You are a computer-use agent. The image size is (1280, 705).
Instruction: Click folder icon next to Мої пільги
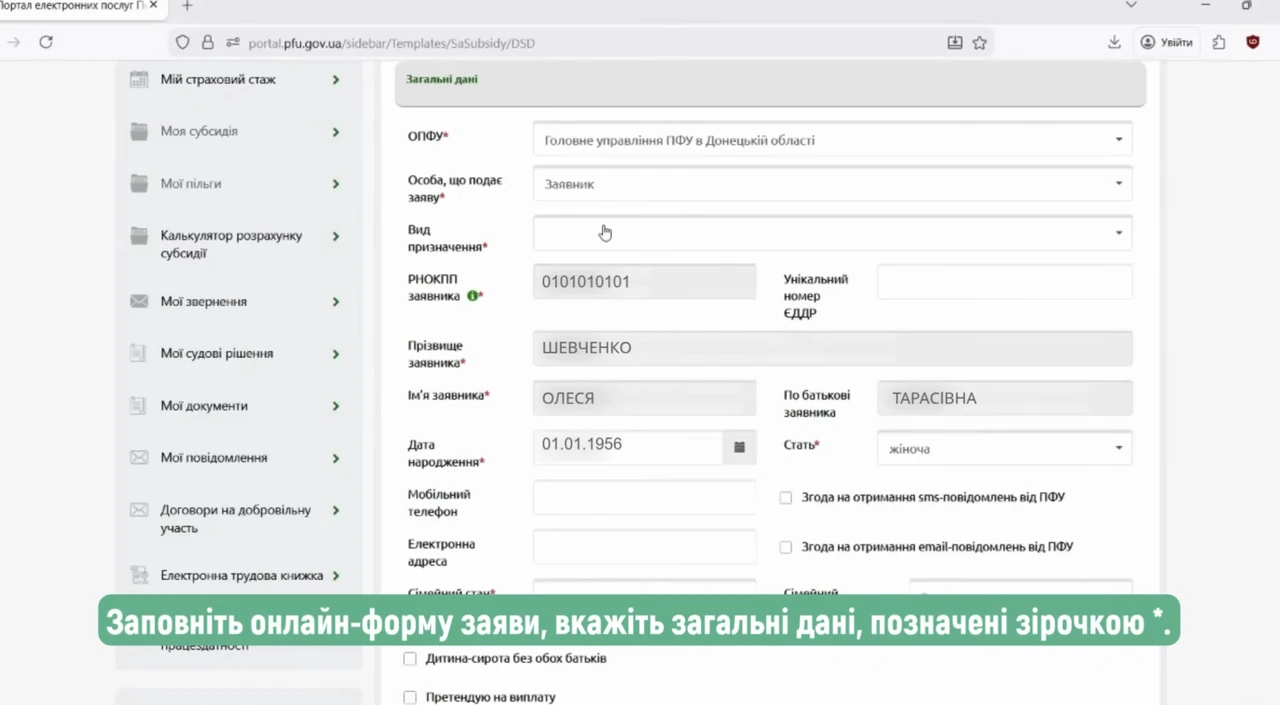139,184
